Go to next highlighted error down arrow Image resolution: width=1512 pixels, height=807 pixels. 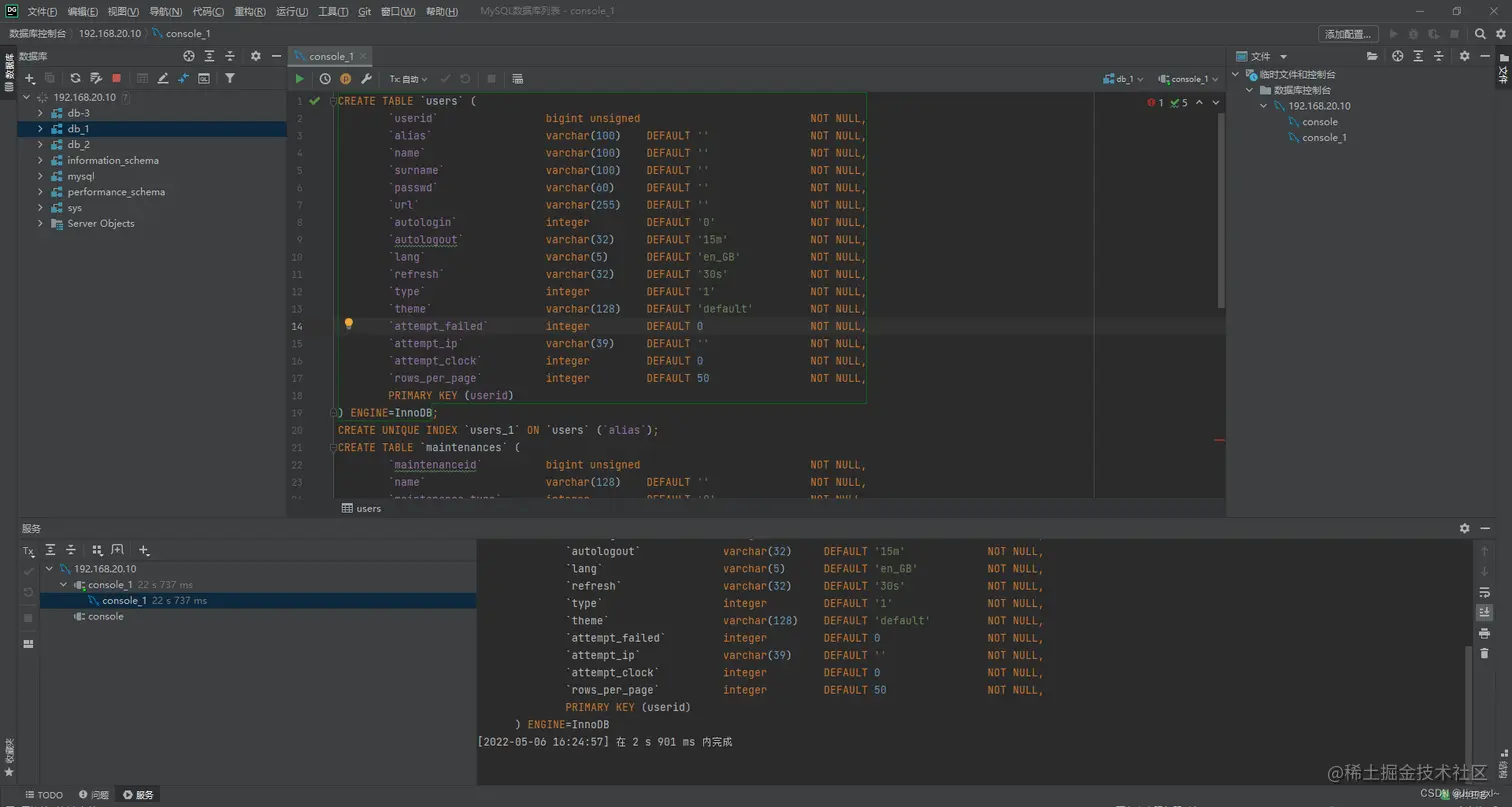[x=1216, y=102]
